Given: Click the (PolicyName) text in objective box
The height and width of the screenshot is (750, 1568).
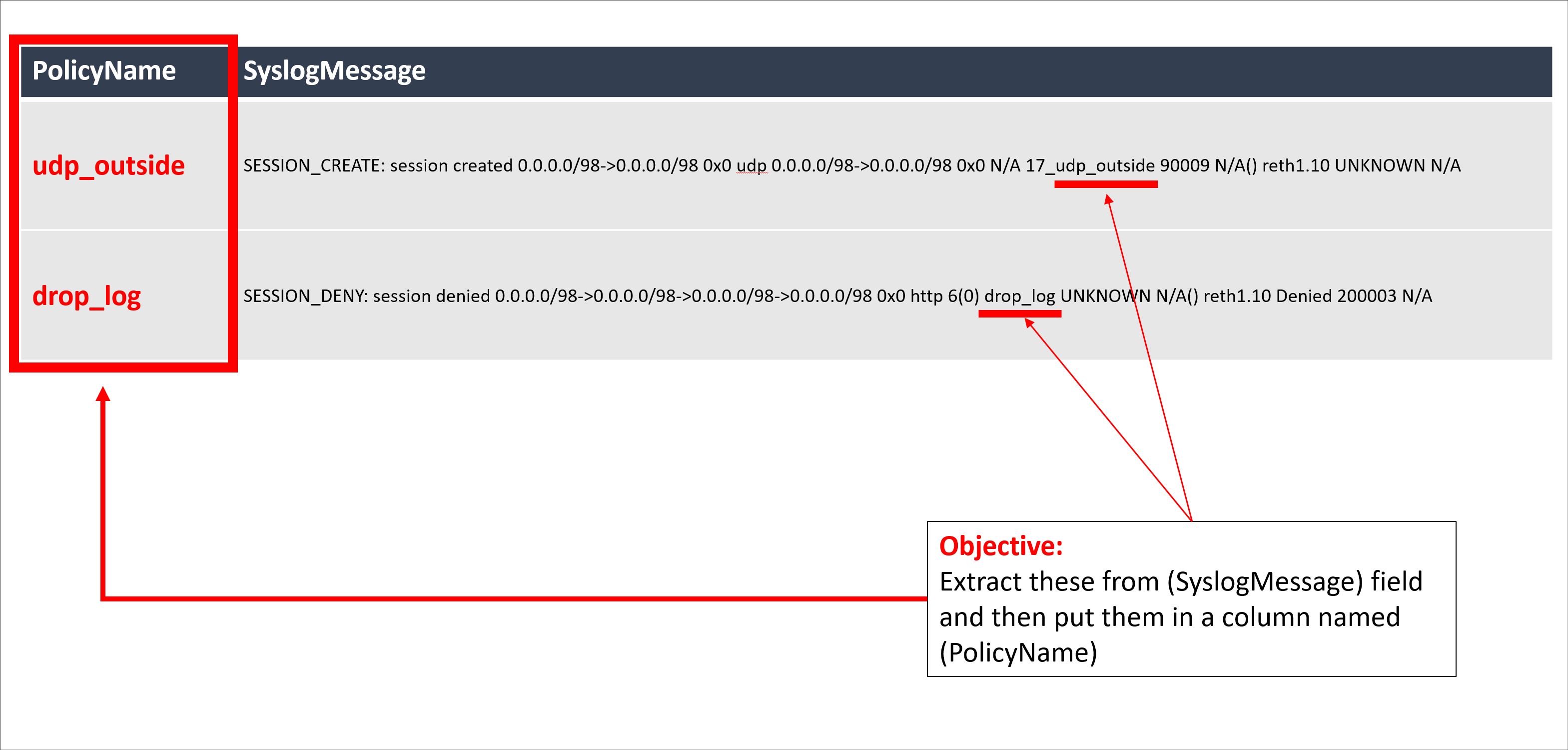Looking at the screenshot, I should pyautogui.click(x=1018, y=652).
